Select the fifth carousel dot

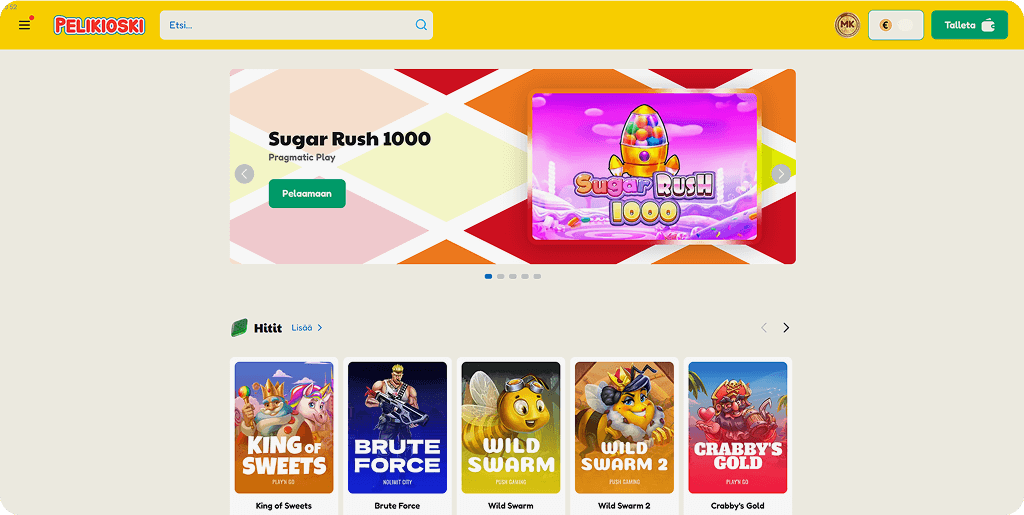click(537, 276)
